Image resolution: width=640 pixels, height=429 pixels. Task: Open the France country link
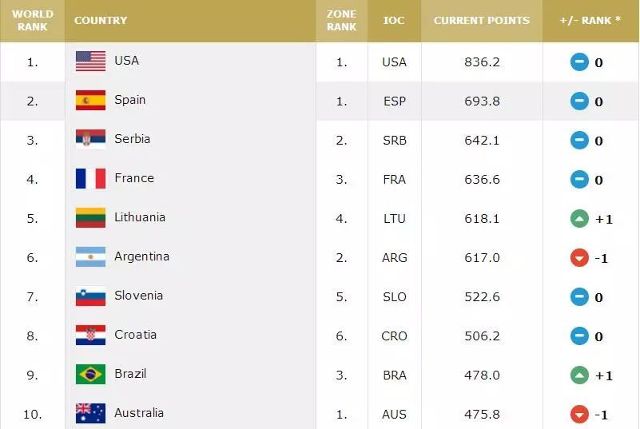point(134,178)
